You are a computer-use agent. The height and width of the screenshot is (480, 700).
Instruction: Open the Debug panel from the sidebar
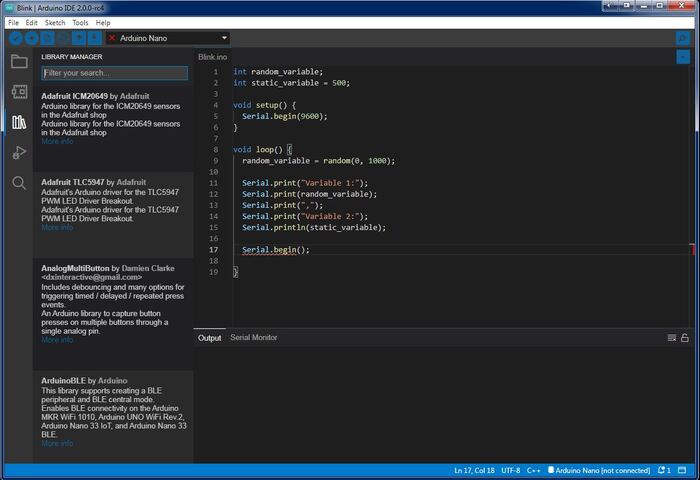click(x=18, y=152)
